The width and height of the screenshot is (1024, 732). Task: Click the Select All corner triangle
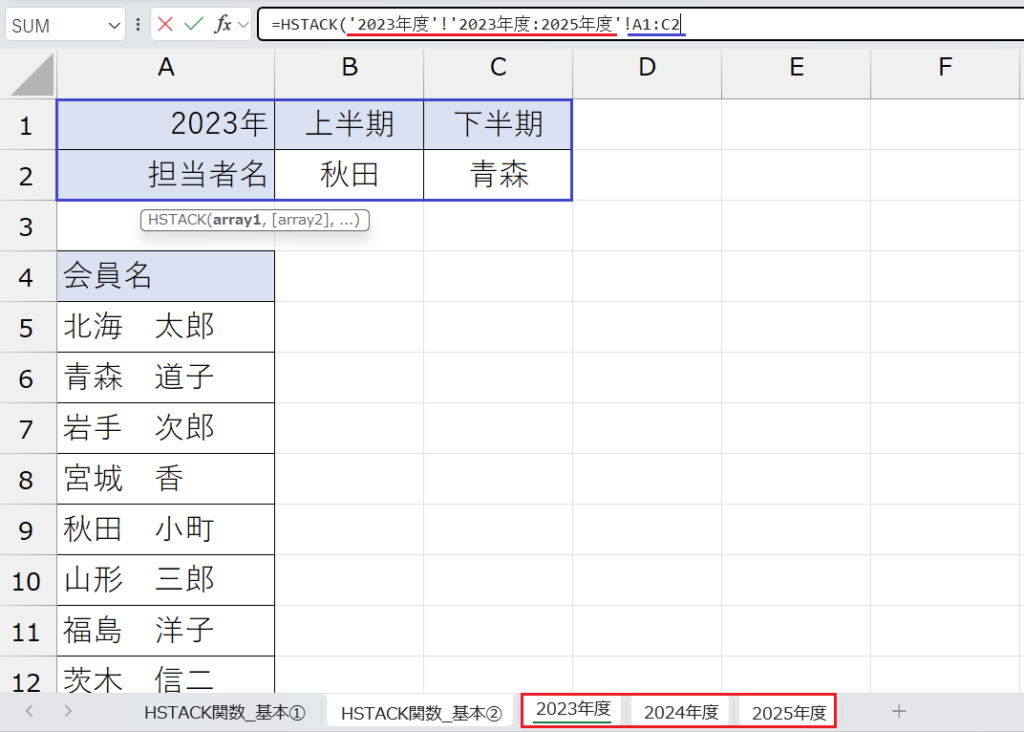click(30, 74)
